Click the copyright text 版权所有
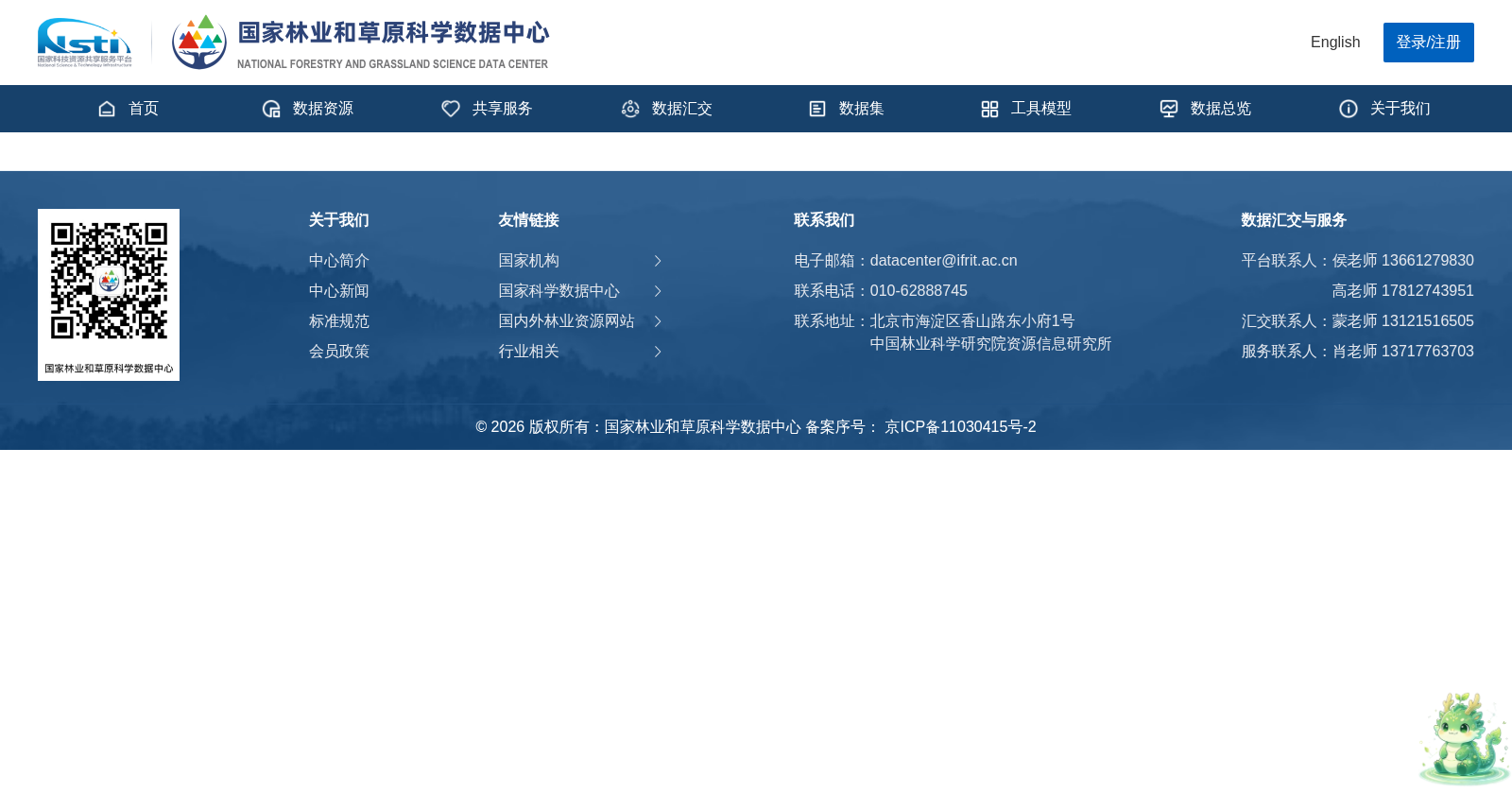The width and height of the screenshot is (1512, 810). [558, 427]
